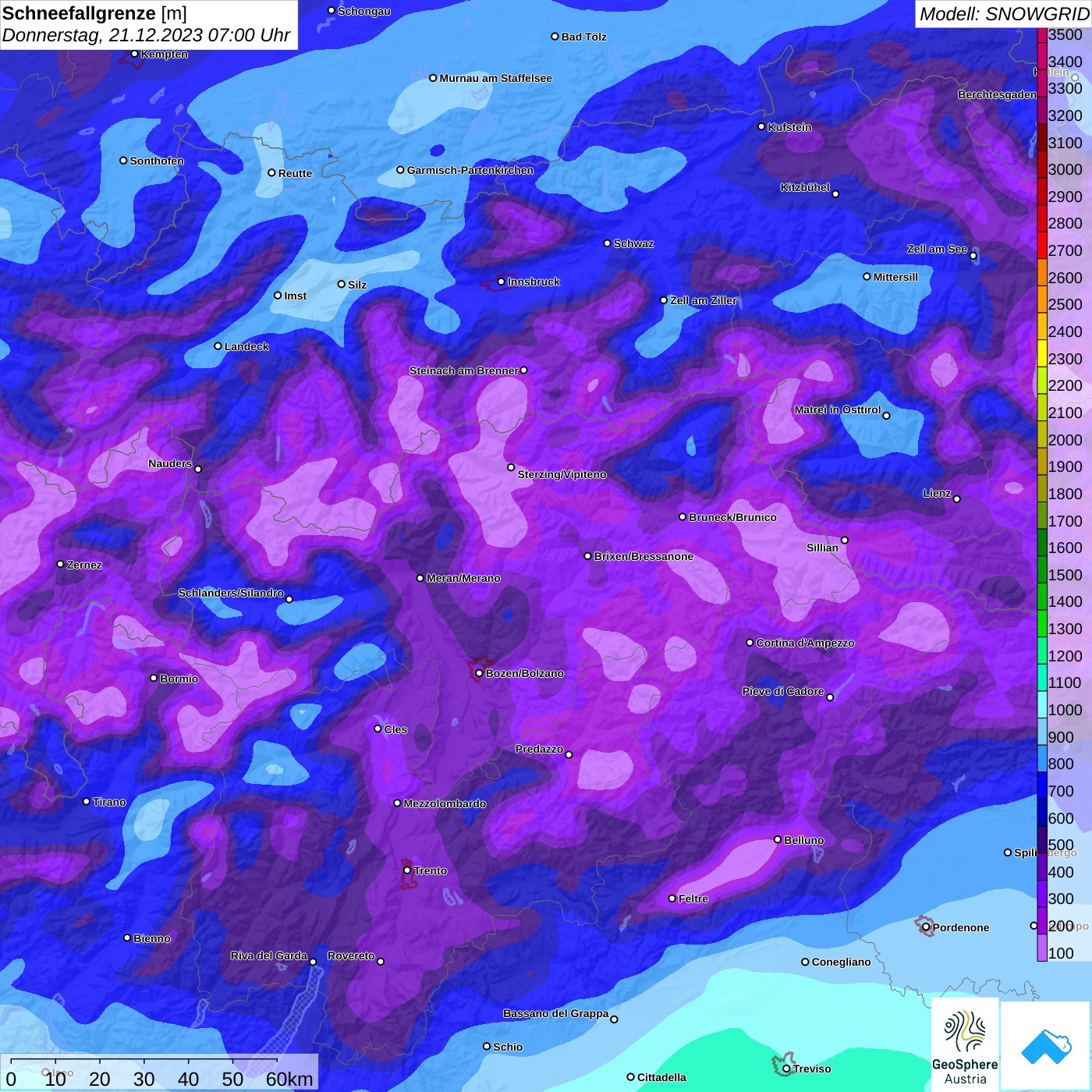Viewport: 1092px width, 1092px height.
Task: Click the yellow 2300 legend swatch
Action: [x=1042, y=353]
